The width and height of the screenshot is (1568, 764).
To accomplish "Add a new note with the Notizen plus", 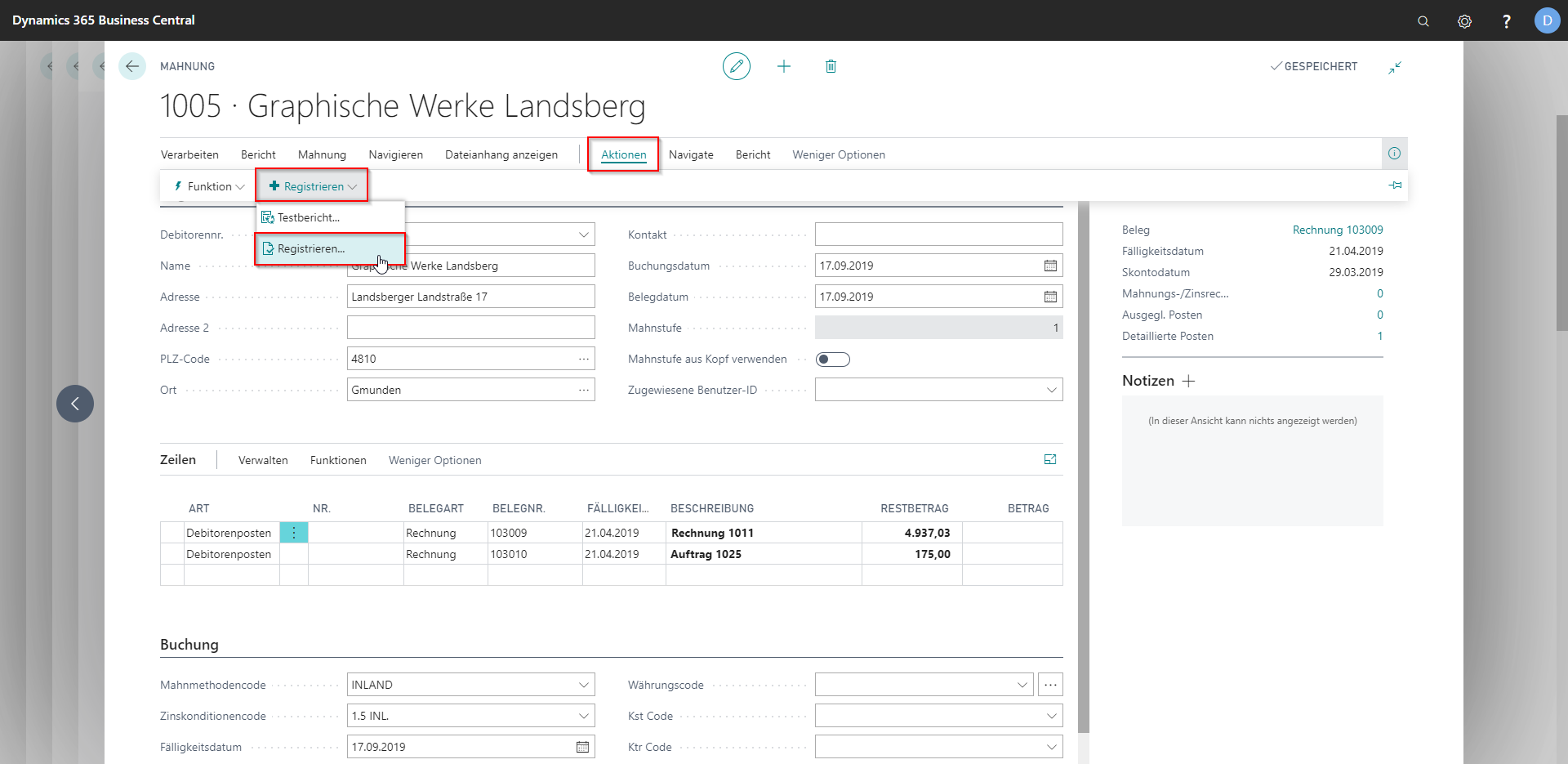I will (x=1189, y=381).
